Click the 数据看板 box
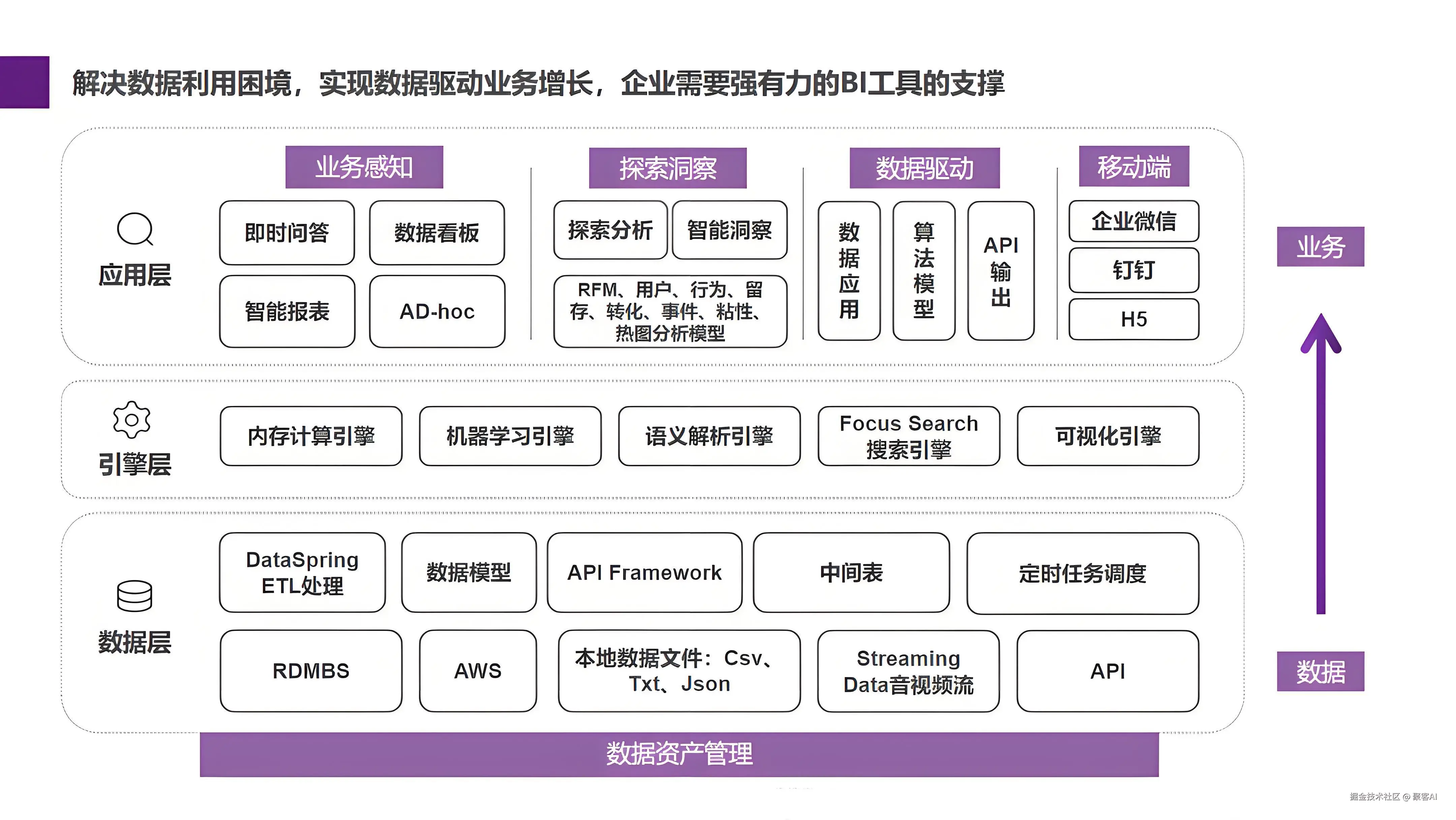 [x=437, y=232]
